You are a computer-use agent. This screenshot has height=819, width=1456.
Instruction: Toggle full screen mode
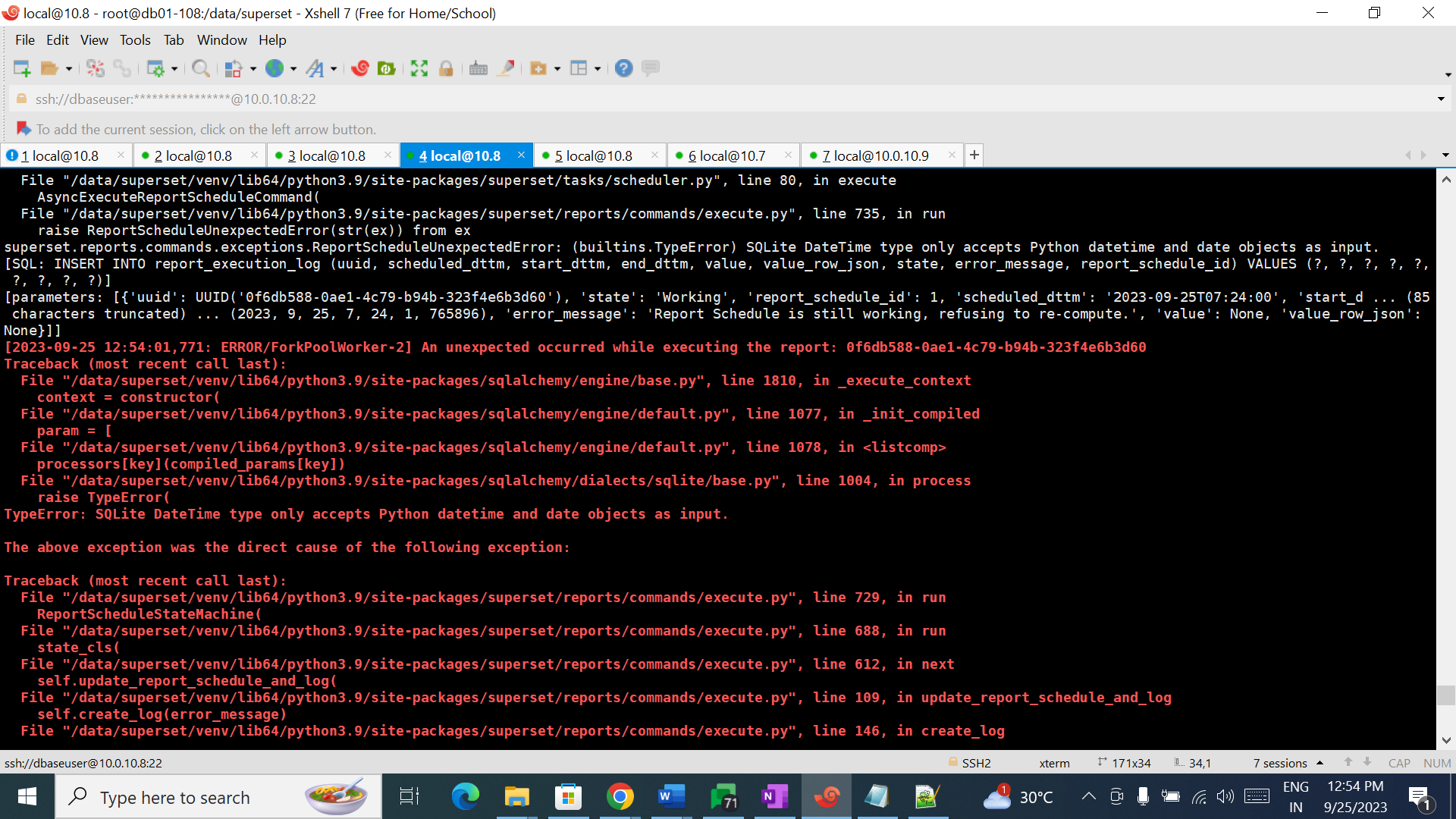[419, 68]
